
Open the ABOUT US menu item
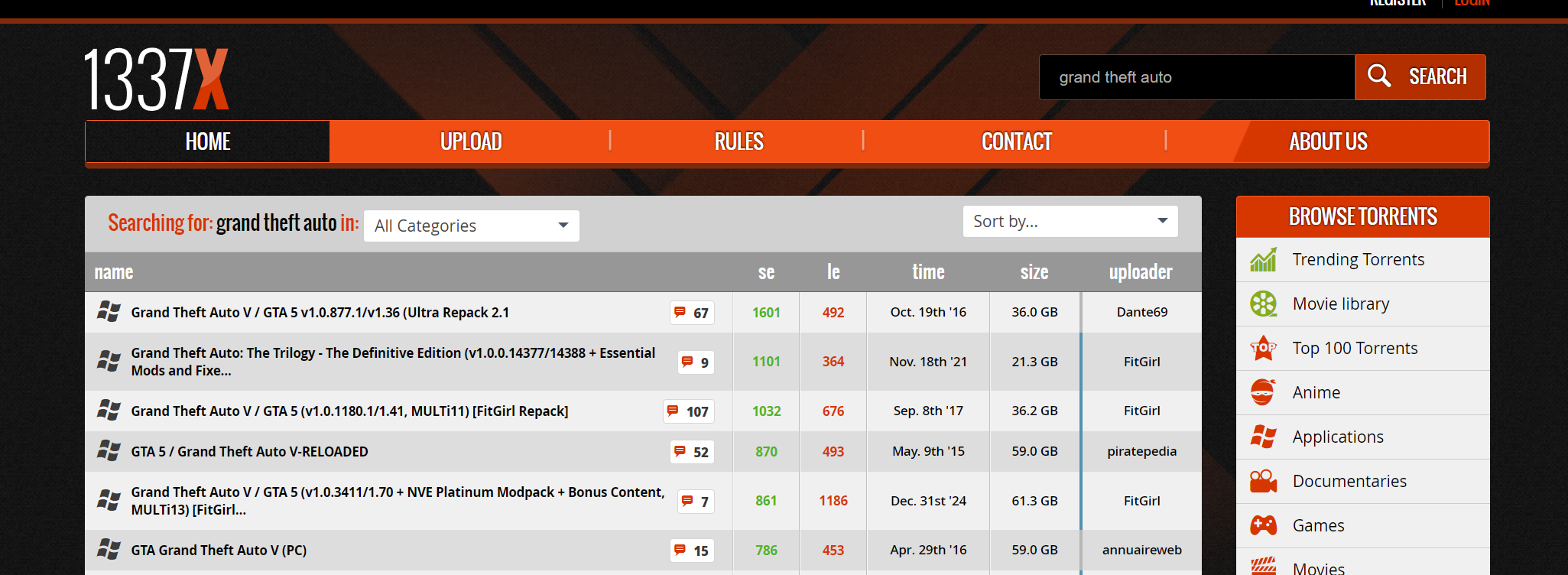pyautogui.click(x=1328, y=141)
